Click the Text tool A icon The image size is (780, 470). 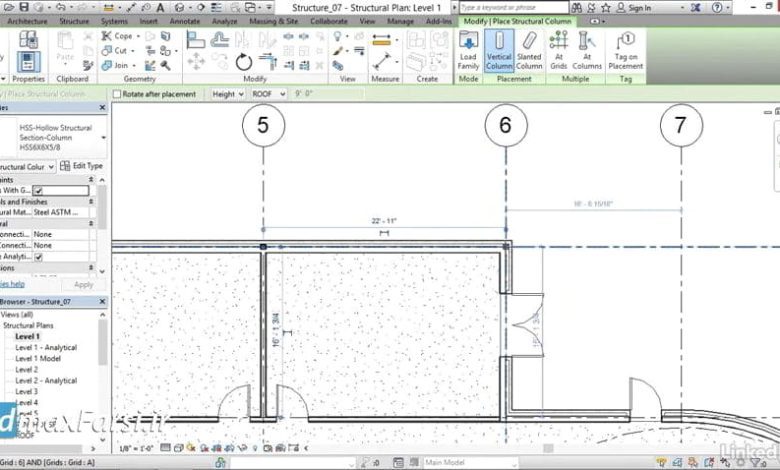[160, 7]
